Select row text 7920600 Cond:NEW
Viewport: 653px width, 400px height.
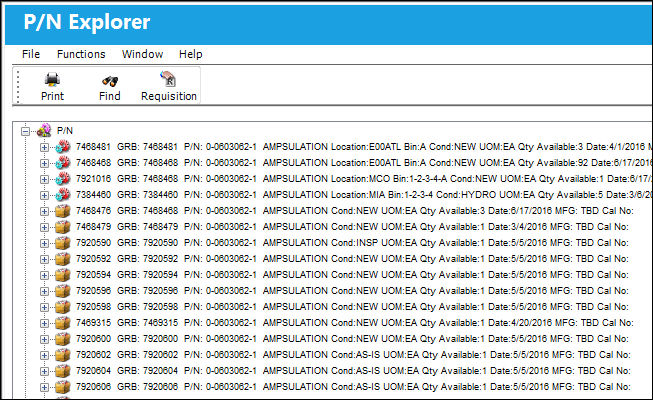(352, 339)
